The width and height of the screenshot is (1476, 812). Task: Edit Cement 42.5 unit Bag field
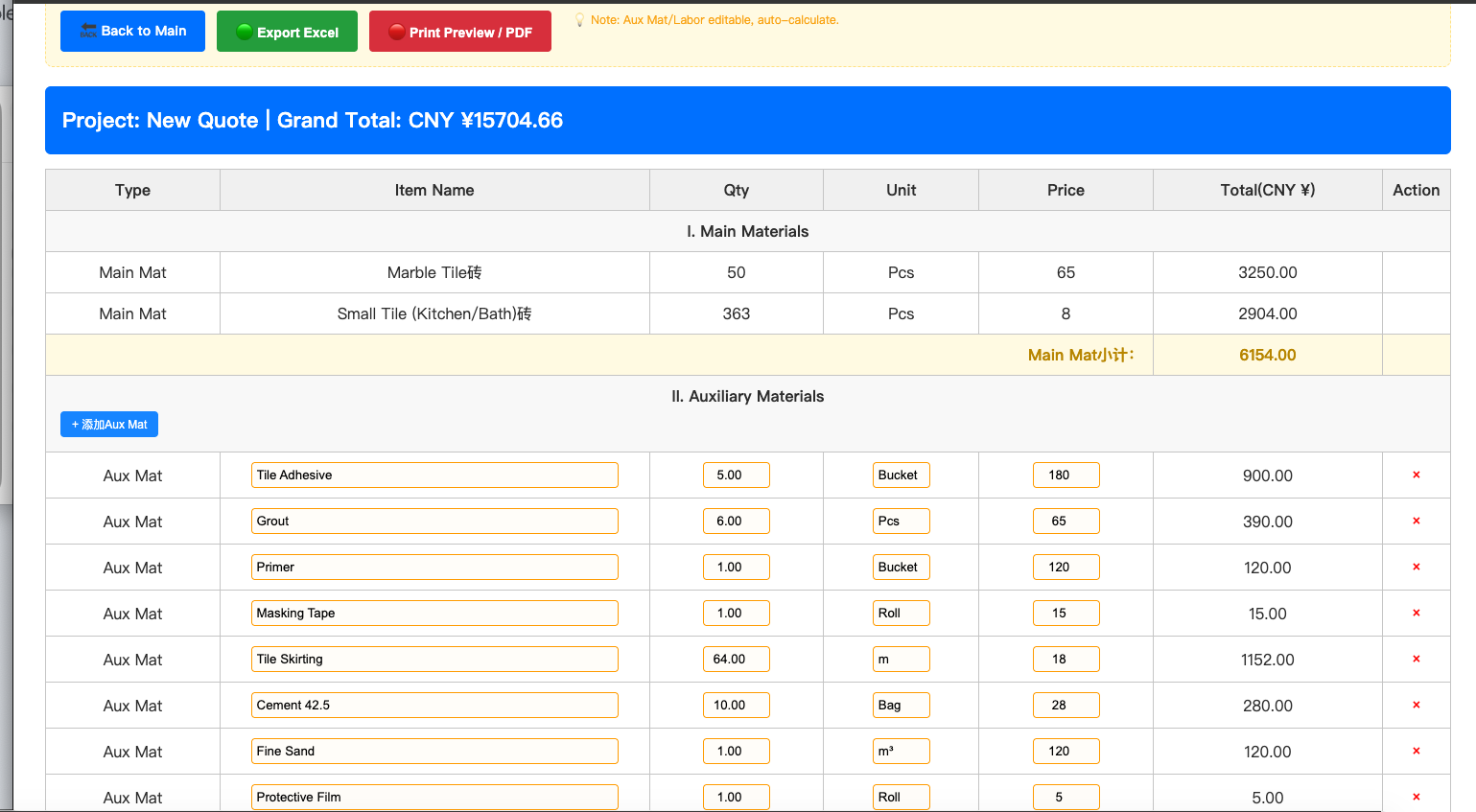pos(902,706)
